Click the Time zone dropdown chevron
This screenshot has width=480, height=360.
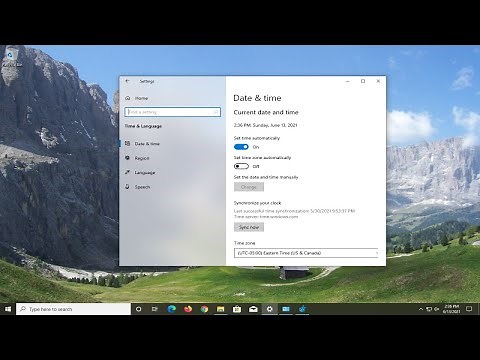[376, 253]
